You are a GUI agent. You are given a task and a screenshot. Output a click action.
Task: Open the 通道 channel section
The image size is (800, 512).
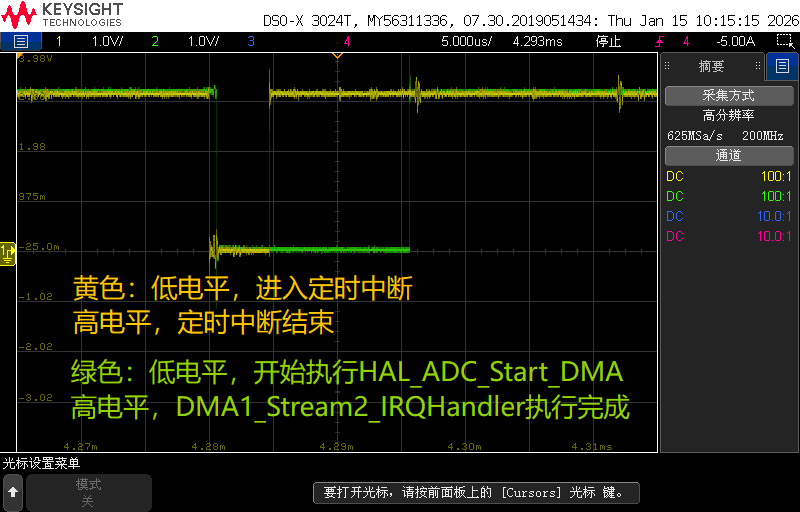click(x=729, y=156)
